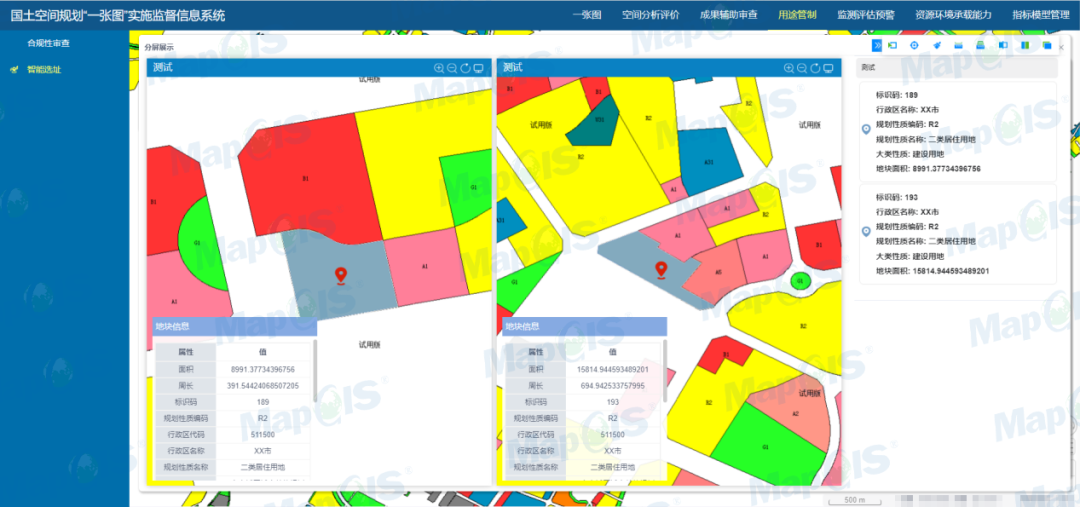Click red location marker on right map

click(661, 271)
